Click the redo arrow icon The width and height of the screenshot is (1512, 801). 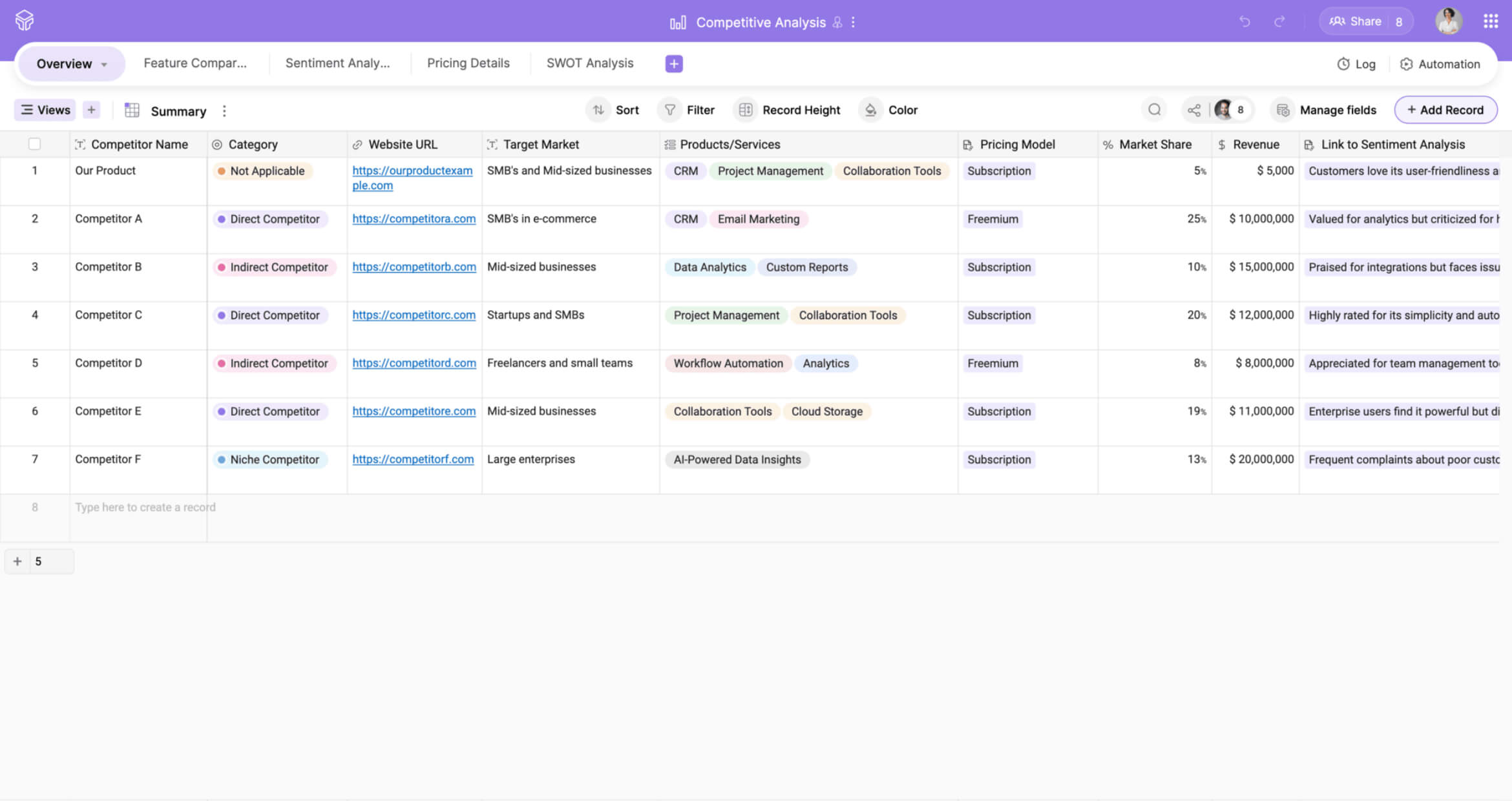(x=1279, y=22)
